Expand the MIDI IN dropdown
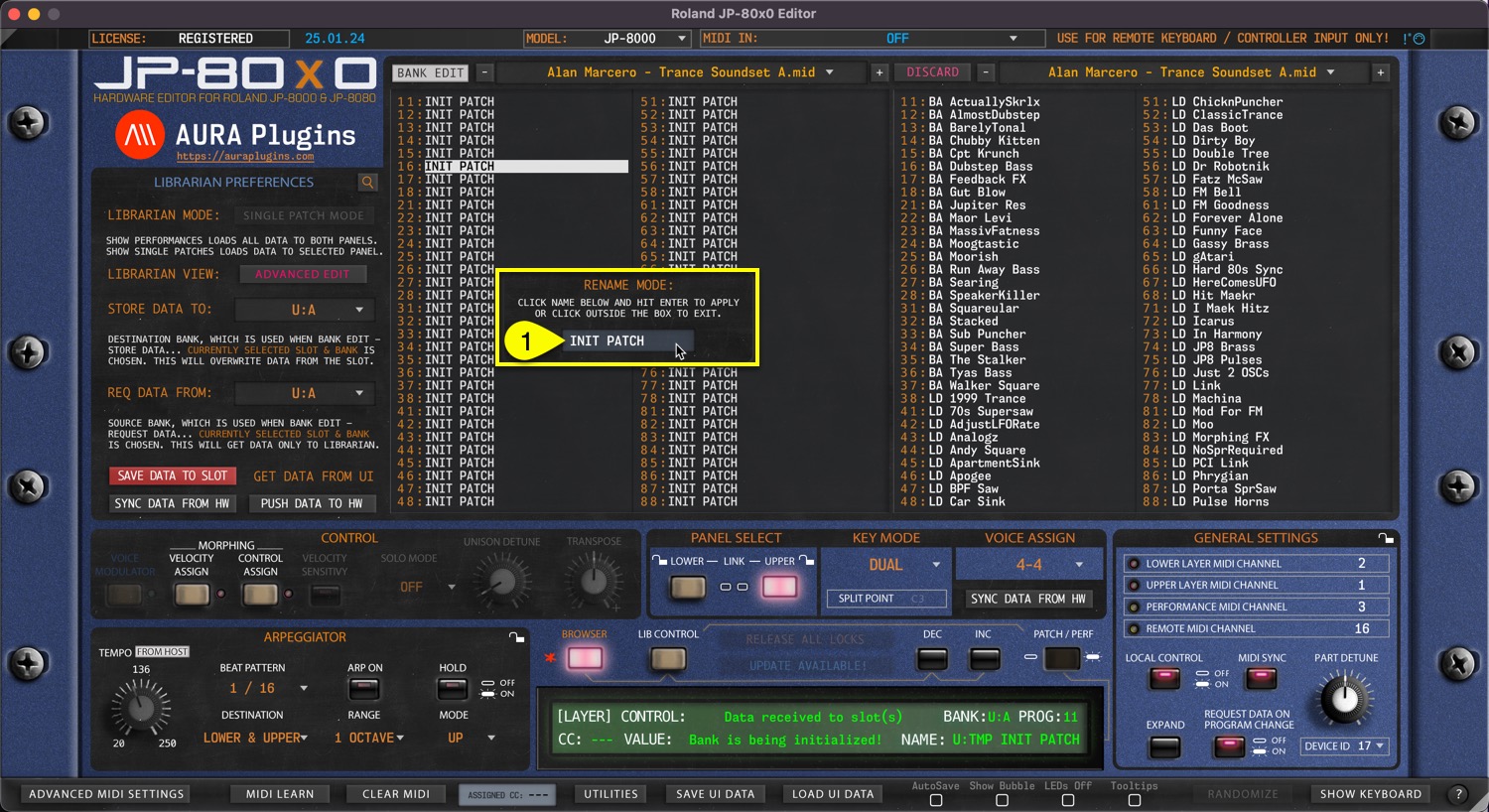Screen dimensions: 1489x812 coord(1013,39)
